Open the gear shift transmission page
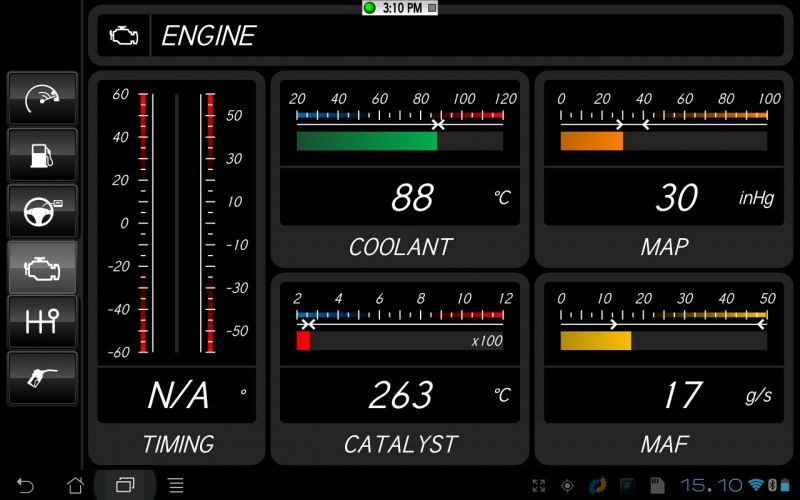 pyautogui.click(x=42, y=322)
